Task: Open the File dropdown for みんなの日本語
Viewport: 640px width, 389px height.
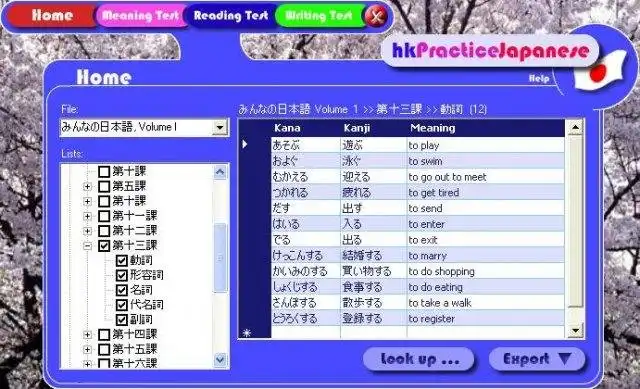Action: click(220, 127)
